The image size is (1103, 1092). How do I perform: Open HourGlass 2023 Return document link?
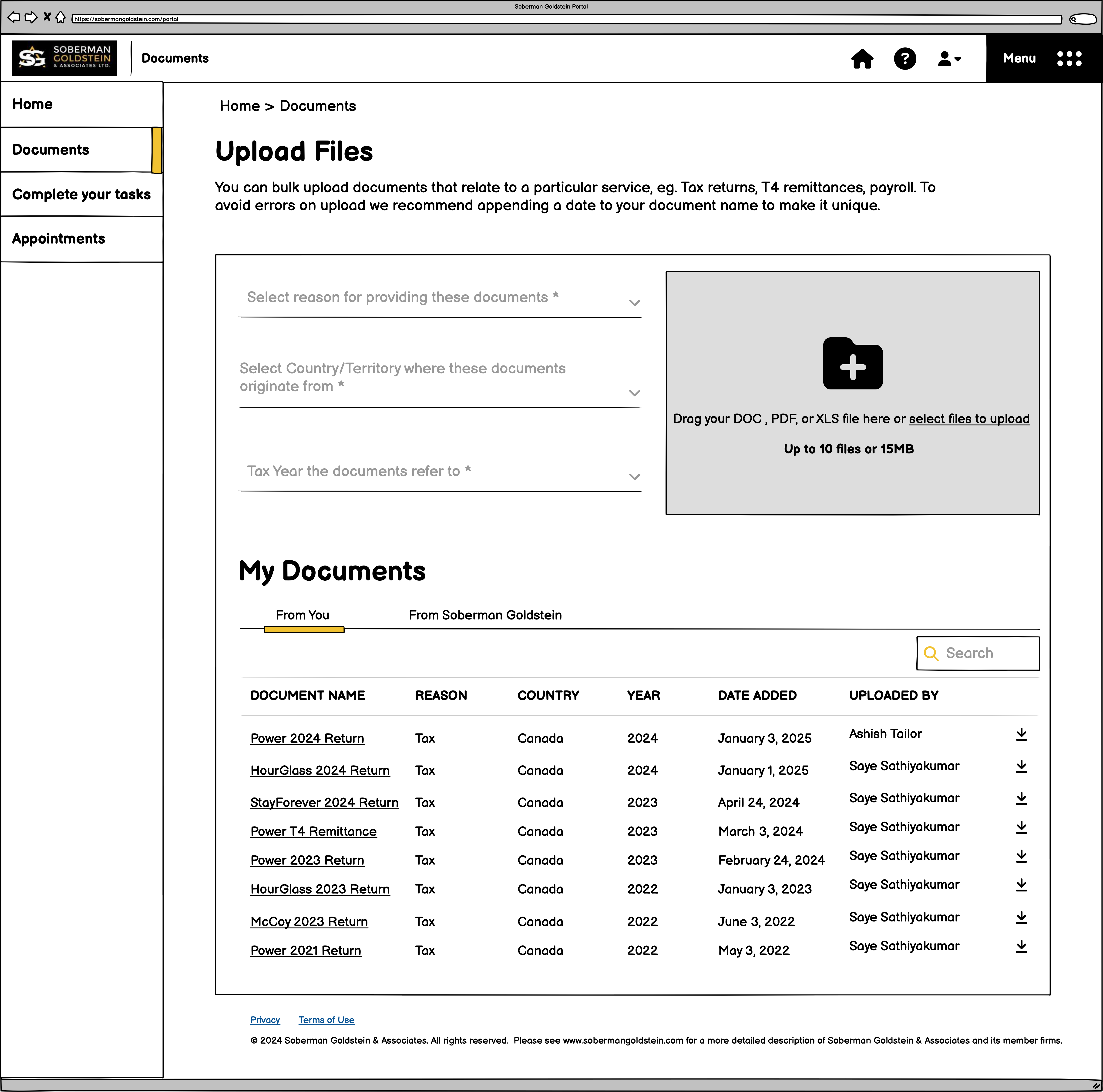point(320,889)
